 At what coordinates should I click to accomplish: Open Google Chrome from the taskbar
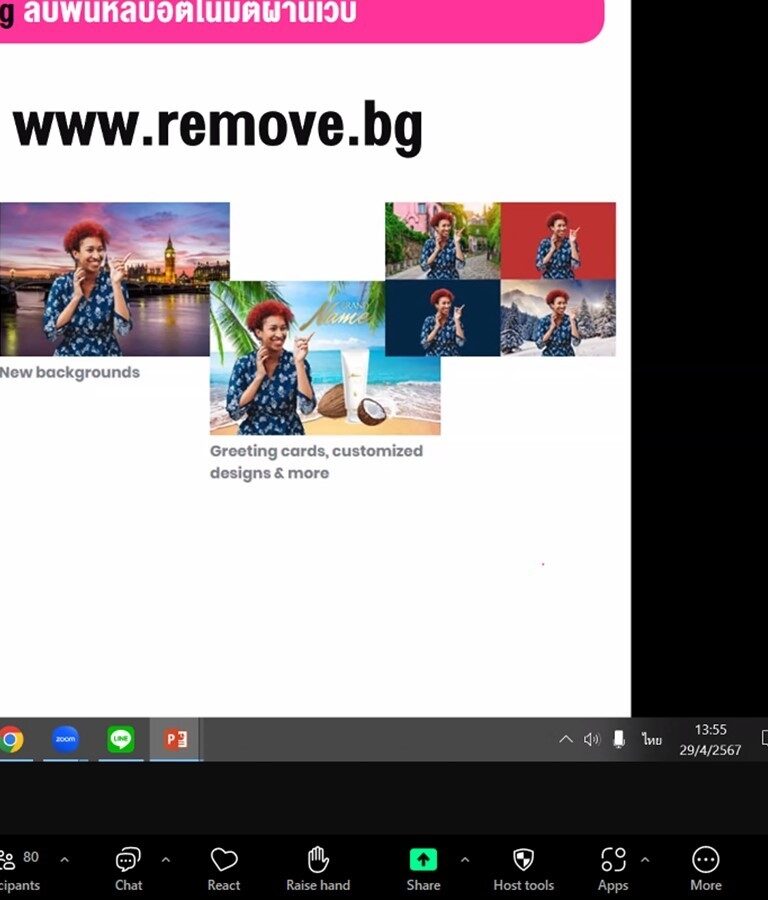[x=10, y=739]
